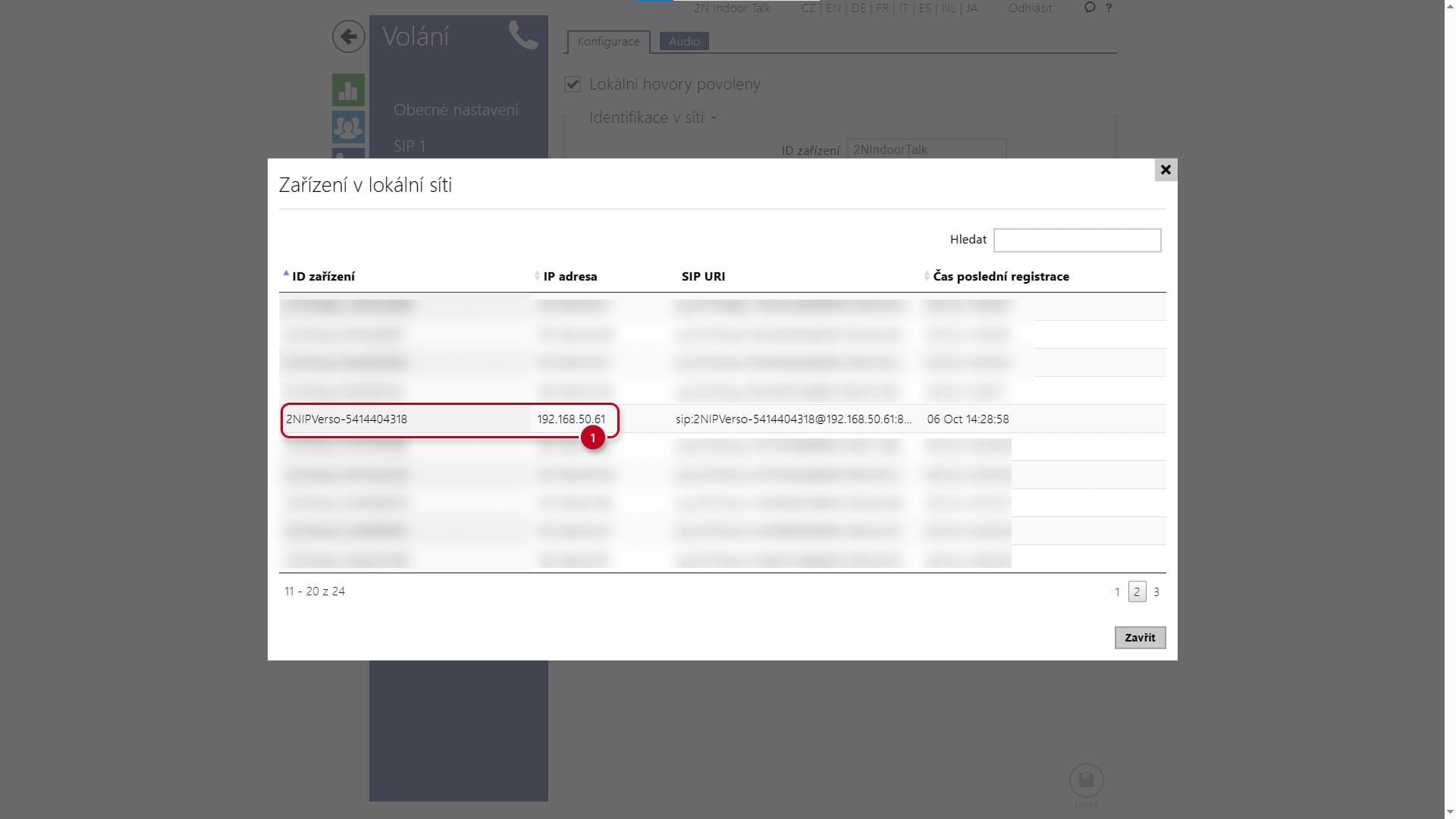Switch language to JA

click(971, 8)
